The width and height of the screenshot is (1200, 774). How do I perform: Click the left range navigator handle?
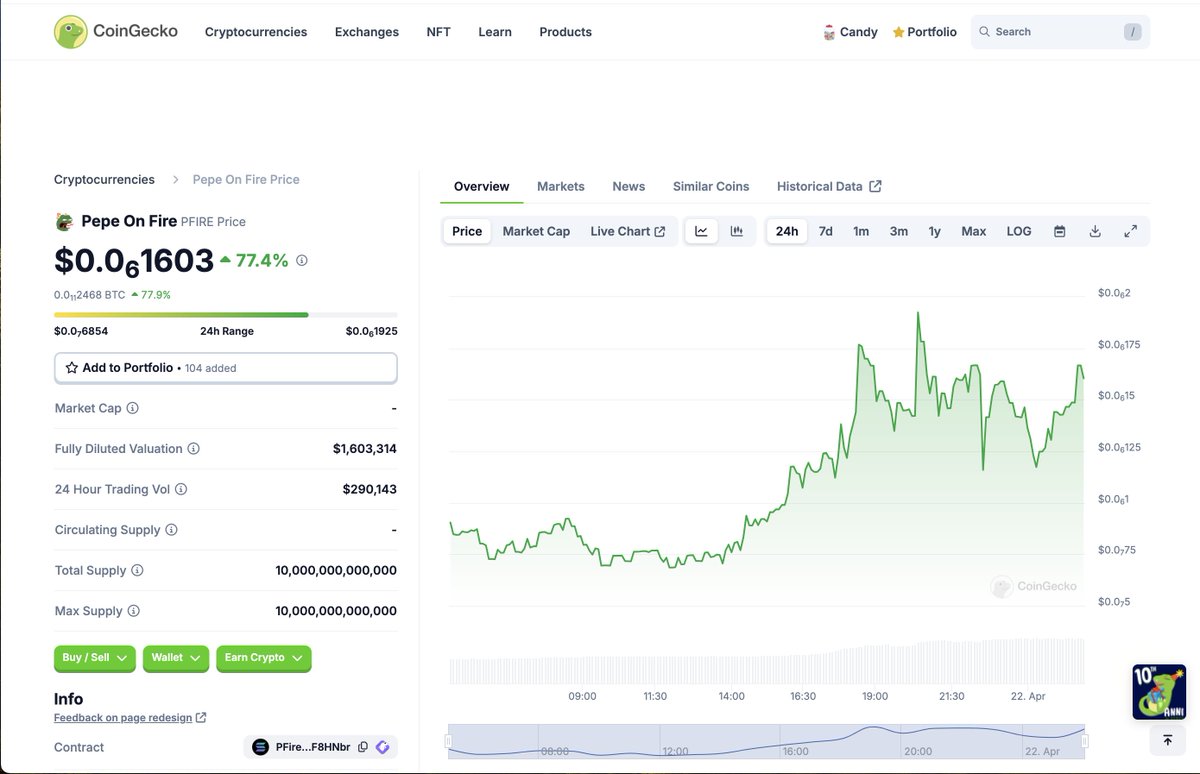tap(448, 741)
